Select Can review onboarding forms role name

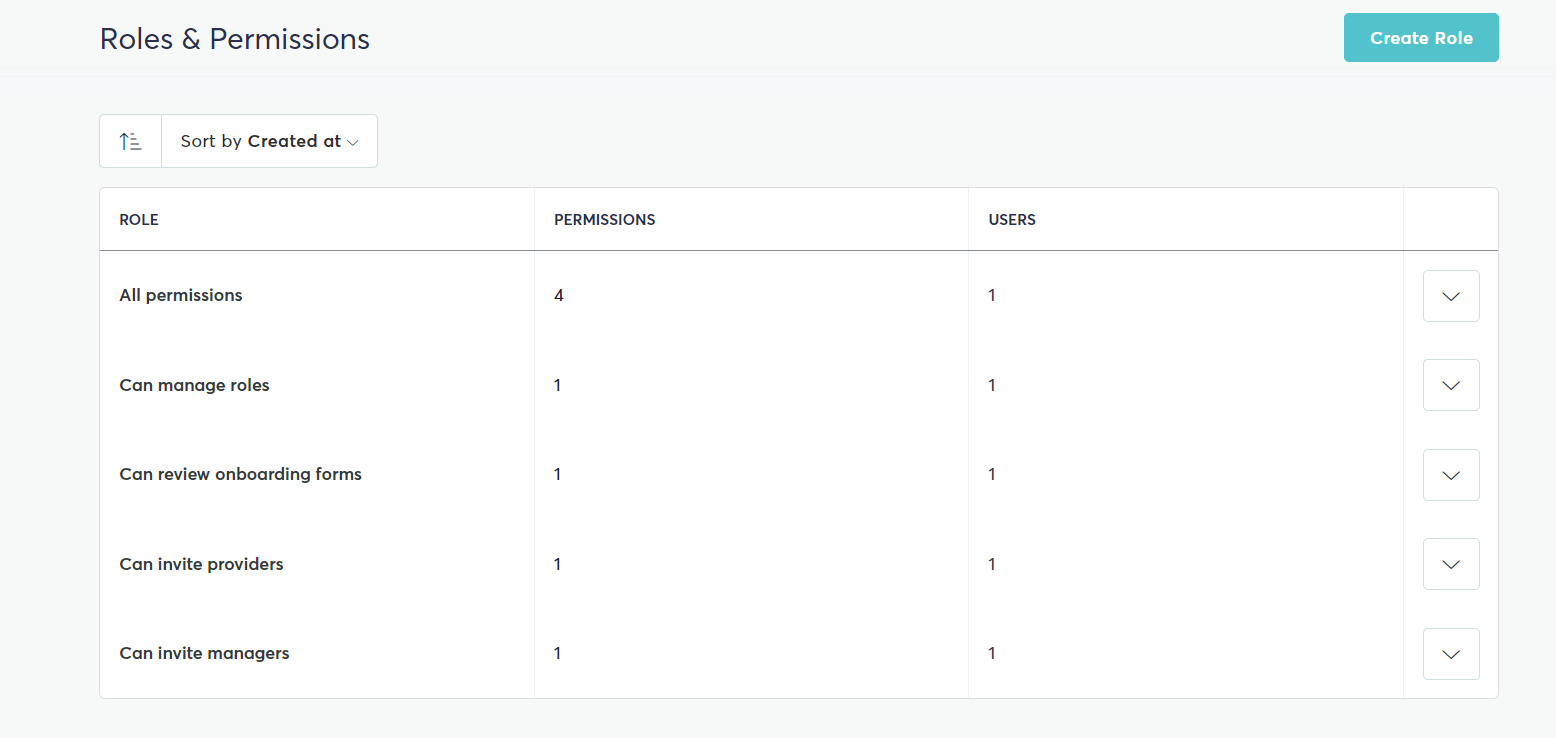241,474
